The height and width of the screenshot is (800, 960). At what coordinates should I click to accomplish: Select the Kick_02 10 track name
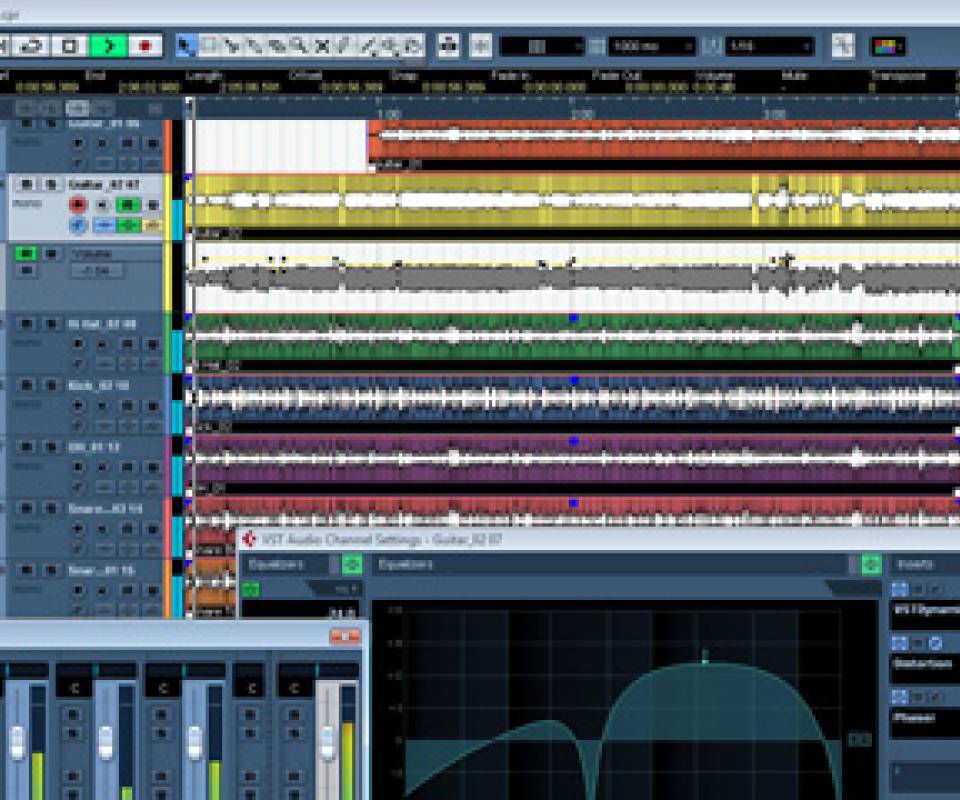point(99,386)
